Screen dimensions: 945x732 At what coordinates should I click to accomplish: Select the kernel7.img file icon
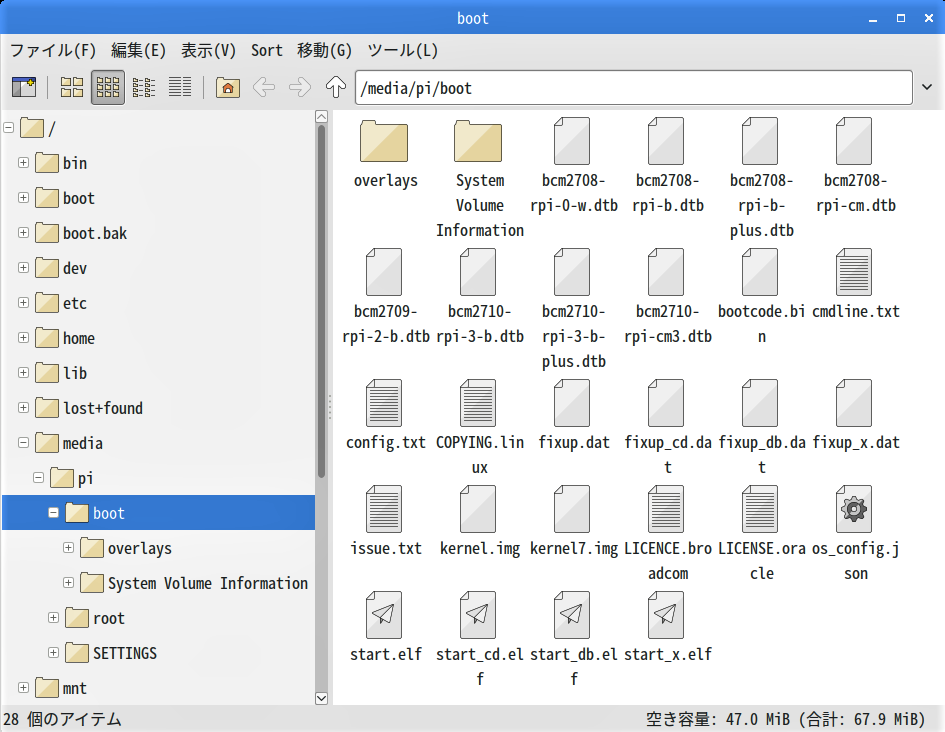tap(572, 509)
